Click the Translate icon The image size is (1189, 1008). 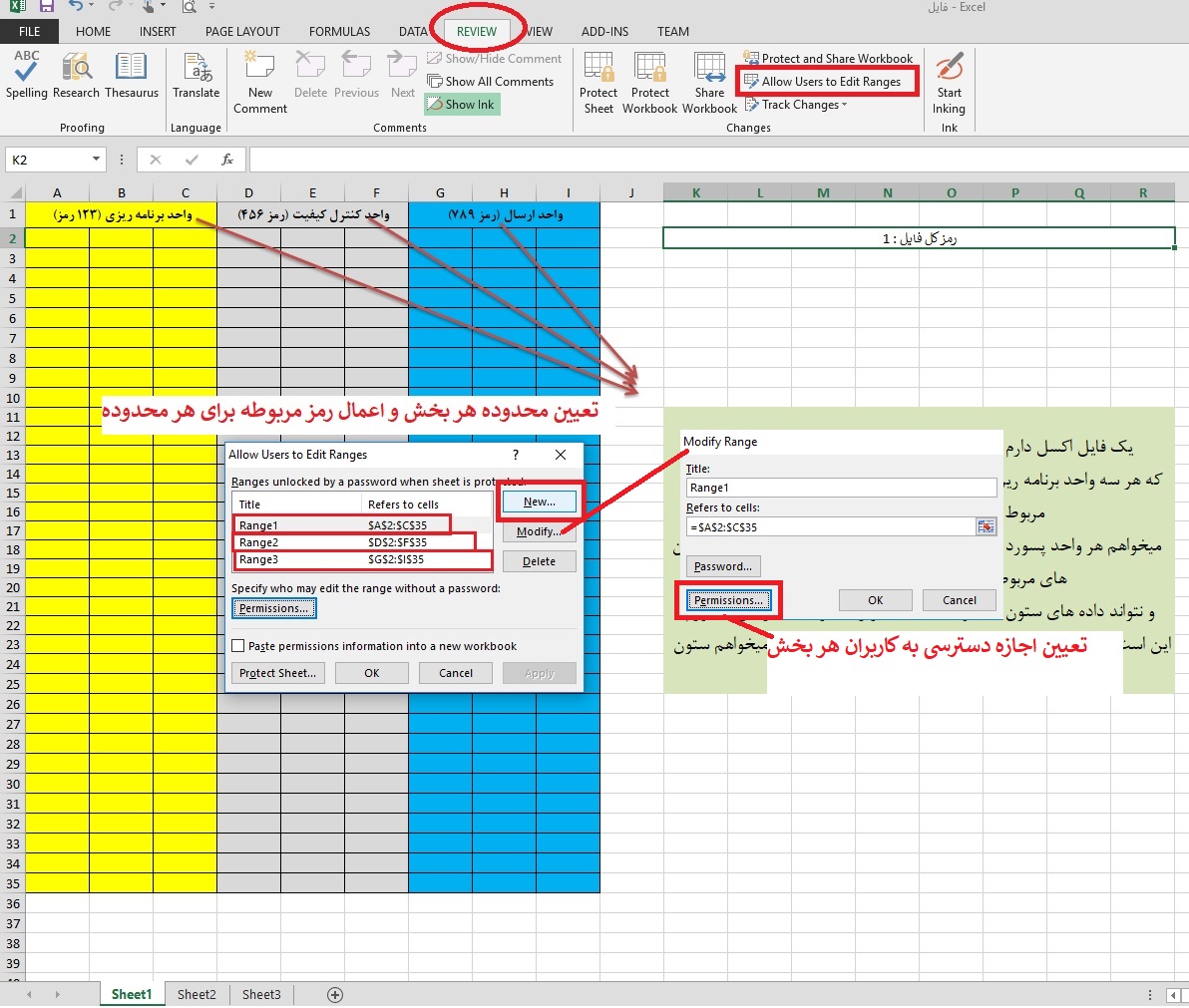(196, 74)
